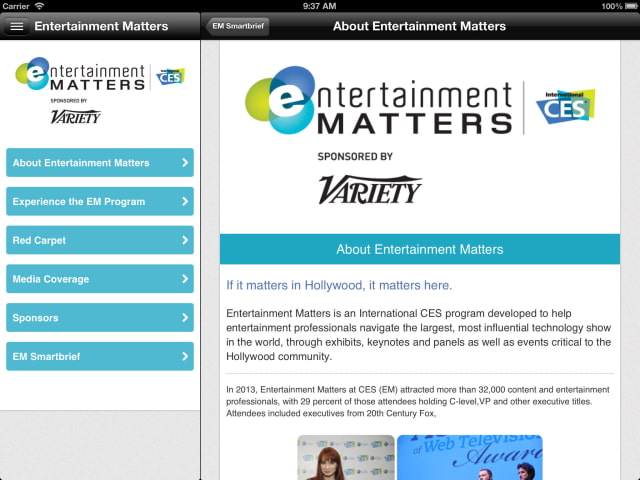Open About Entertainment Matters menu item
Viewport: 640px width, 480px height.
tap(100, 162)
